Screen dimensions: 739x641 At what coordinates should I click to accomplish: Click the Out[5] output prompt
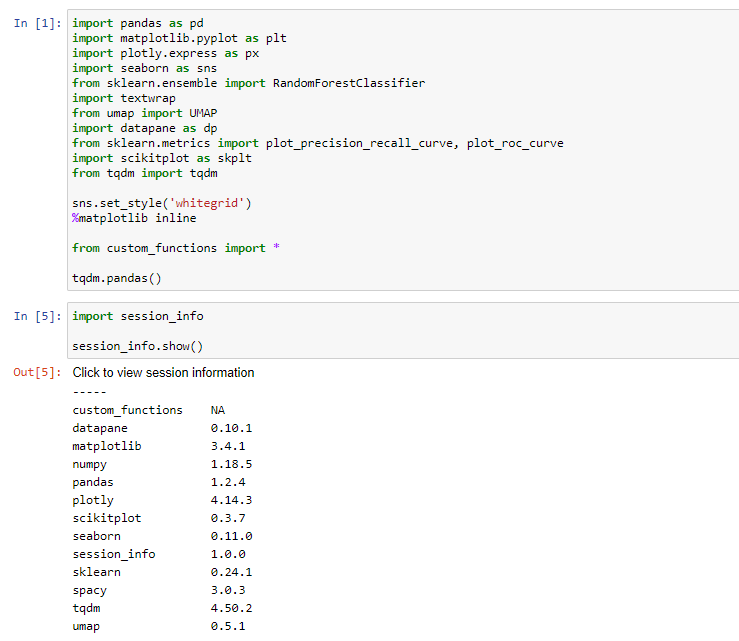(37, 373)
